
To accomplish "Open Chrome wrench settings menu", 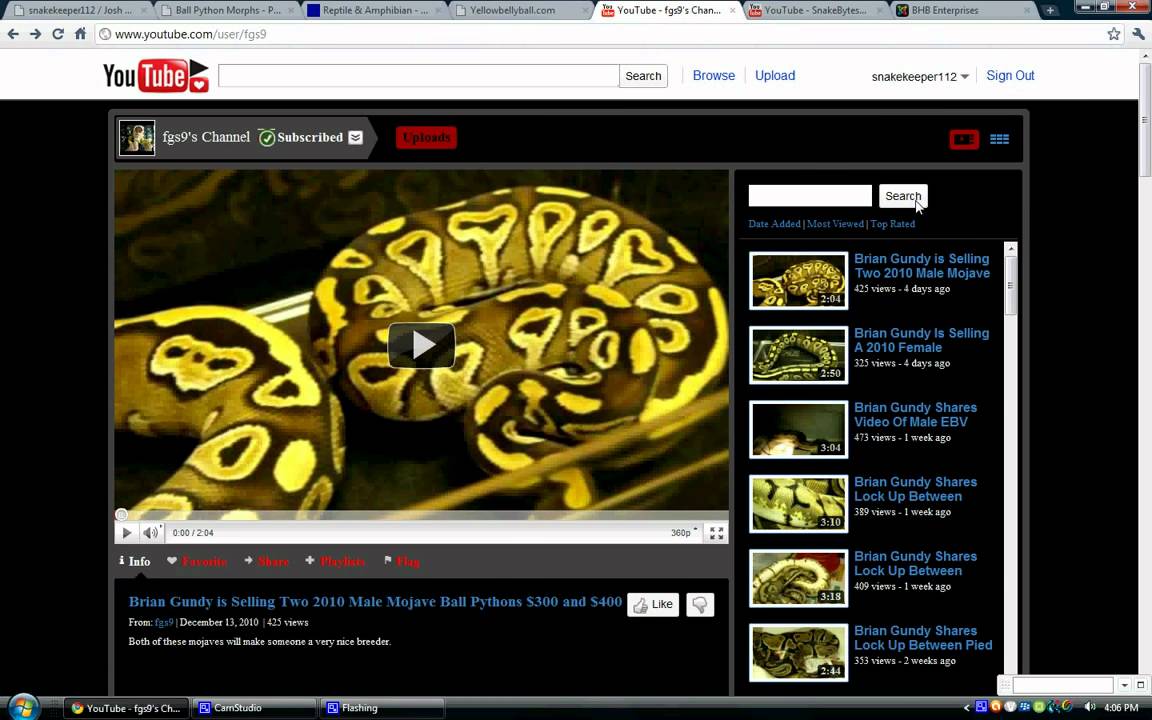I will (x=1138, y=34).
